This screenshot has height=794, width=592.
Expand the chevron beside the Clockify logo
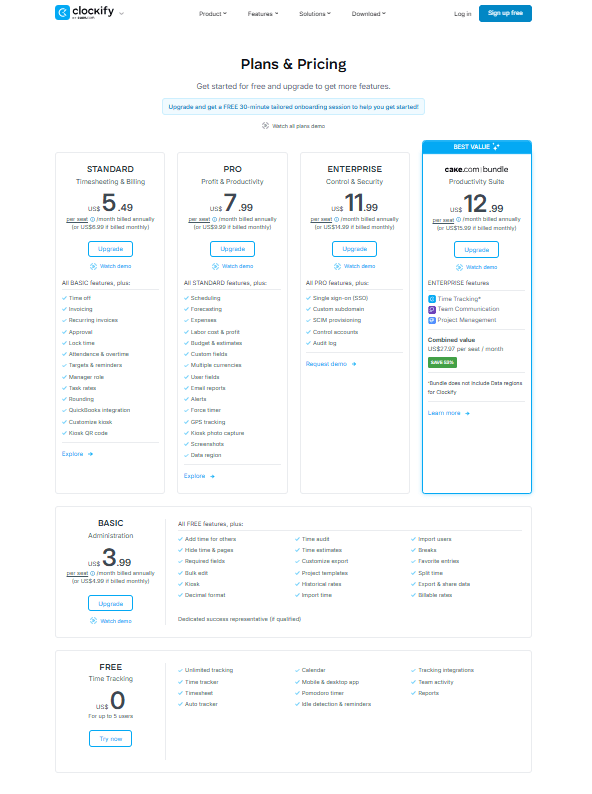[122, 14]
